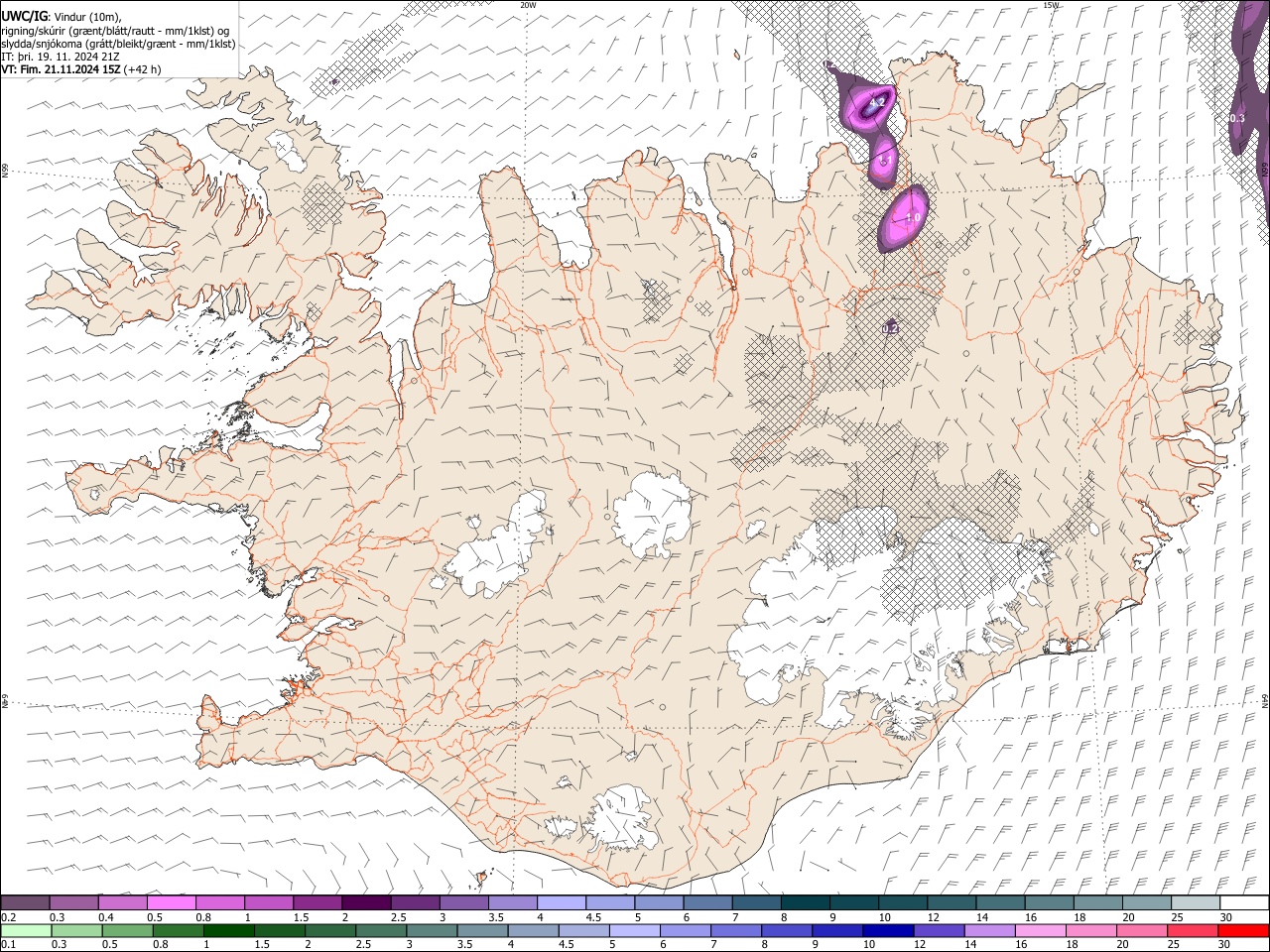Click the 'slydda/snjókoma' legend description line

pyautogui.click(x=118, y=43)
